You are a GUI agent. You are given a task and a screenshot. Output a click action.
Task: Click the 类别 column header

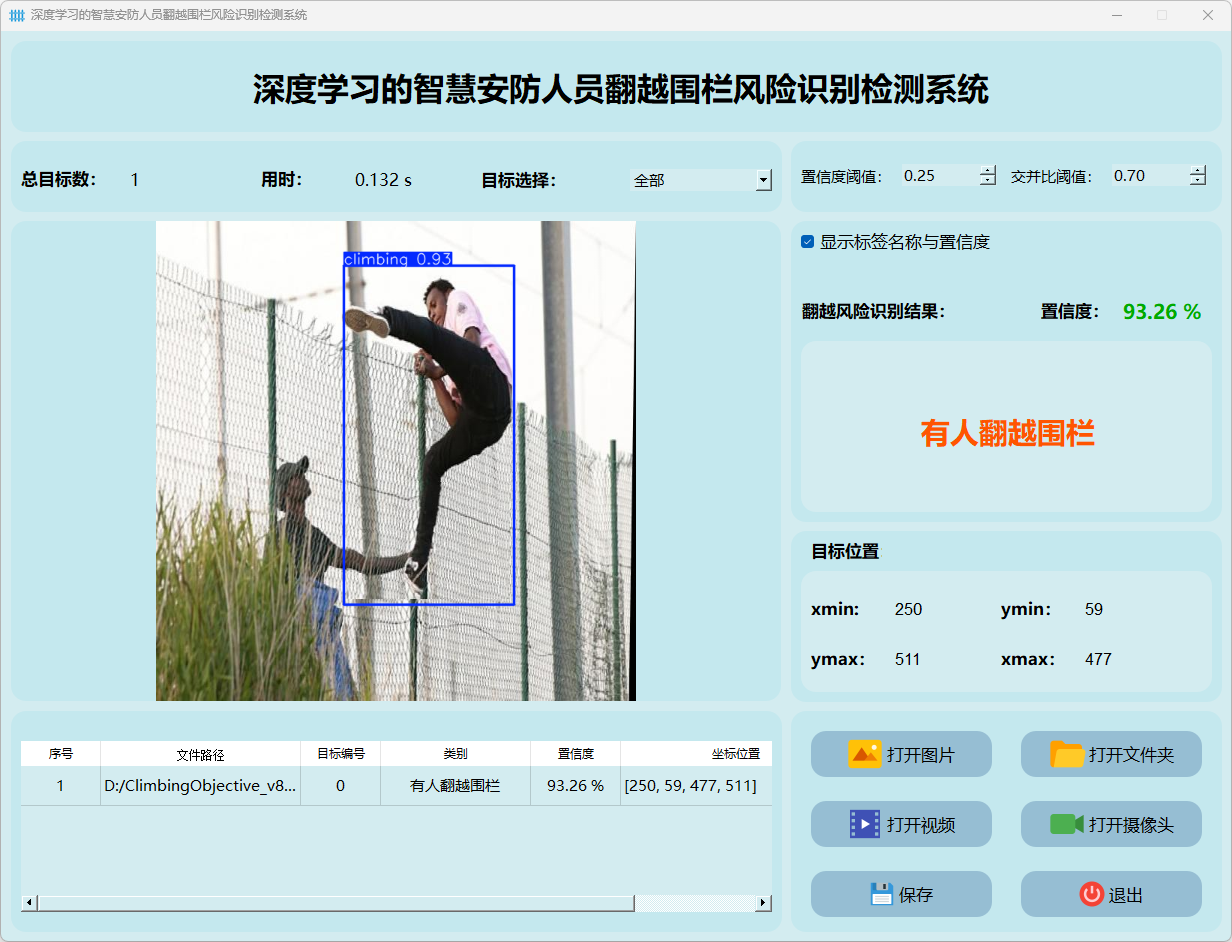pos(456,754)
